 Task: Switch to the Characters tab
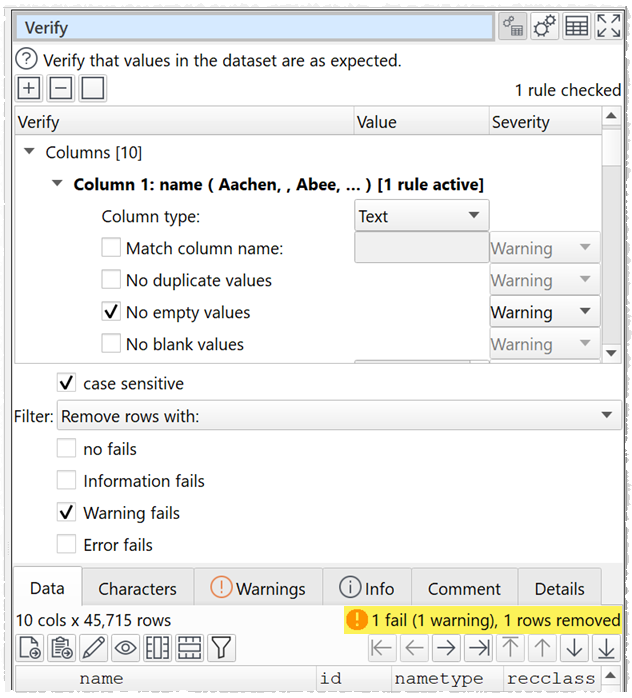coord(137,588)
